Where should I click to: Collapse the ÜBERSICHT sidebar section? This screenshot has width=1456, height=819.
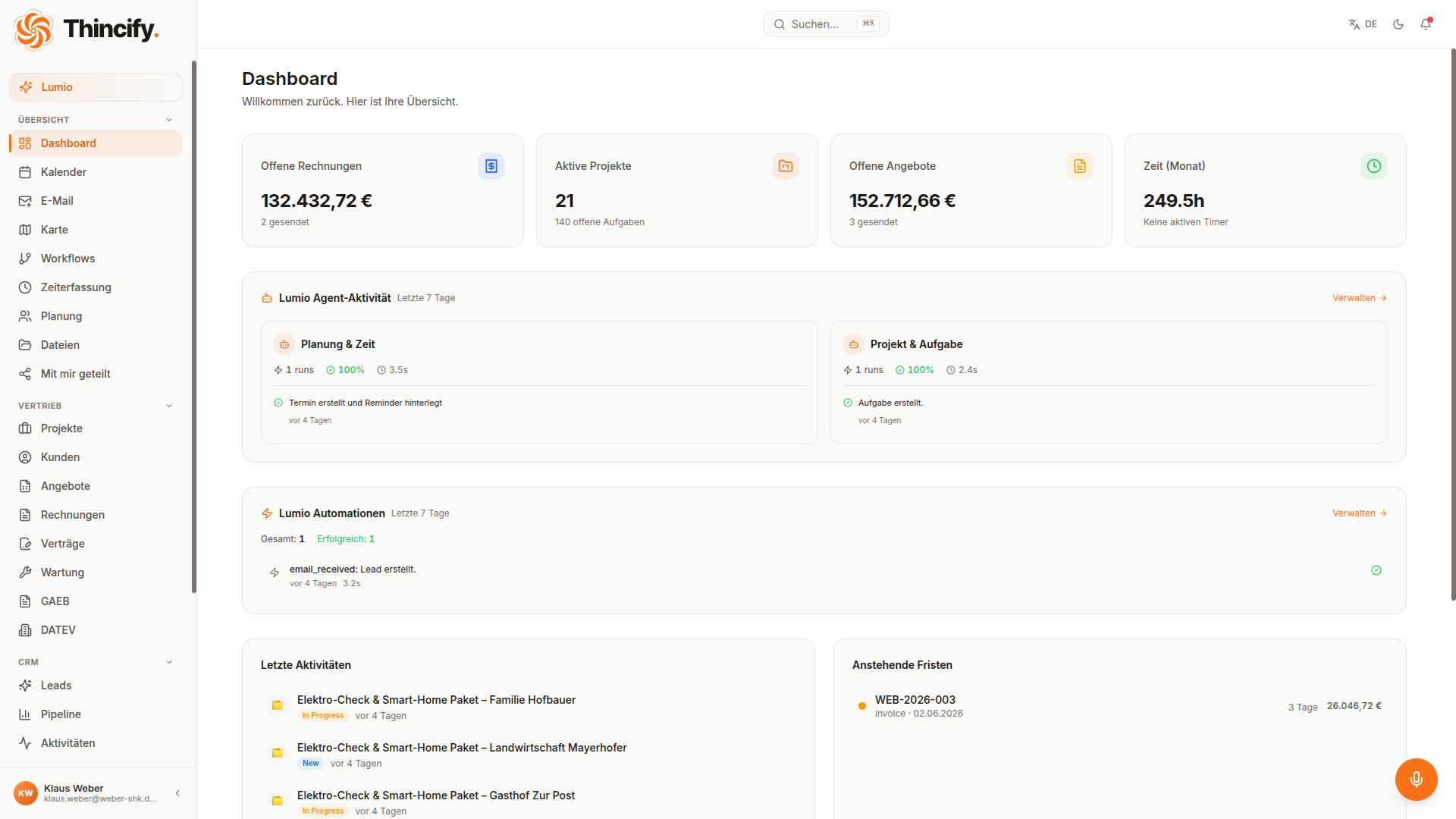click(x=169, y=120)
